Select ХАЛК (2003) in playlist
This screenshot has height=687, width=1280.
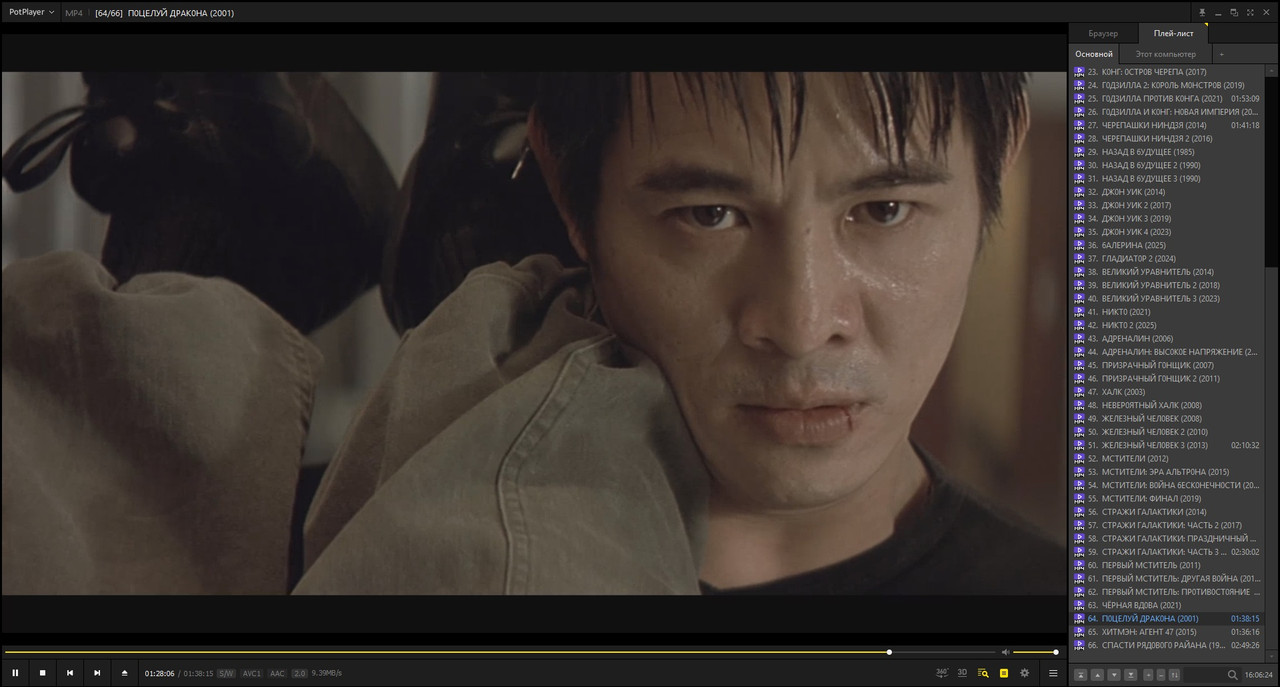(x=1166, y=392)
